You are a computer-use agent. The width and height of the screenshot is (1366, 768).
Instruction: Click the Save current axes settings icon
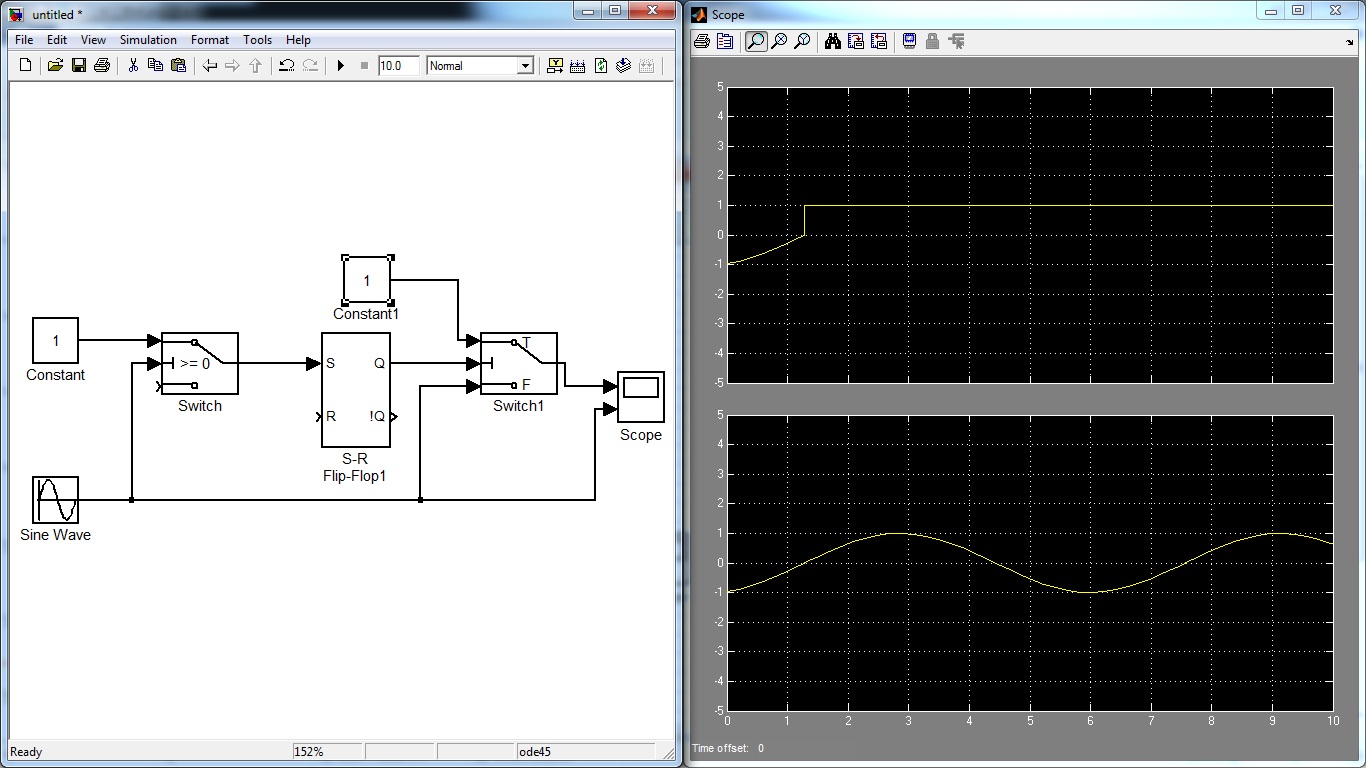(855, 41)
